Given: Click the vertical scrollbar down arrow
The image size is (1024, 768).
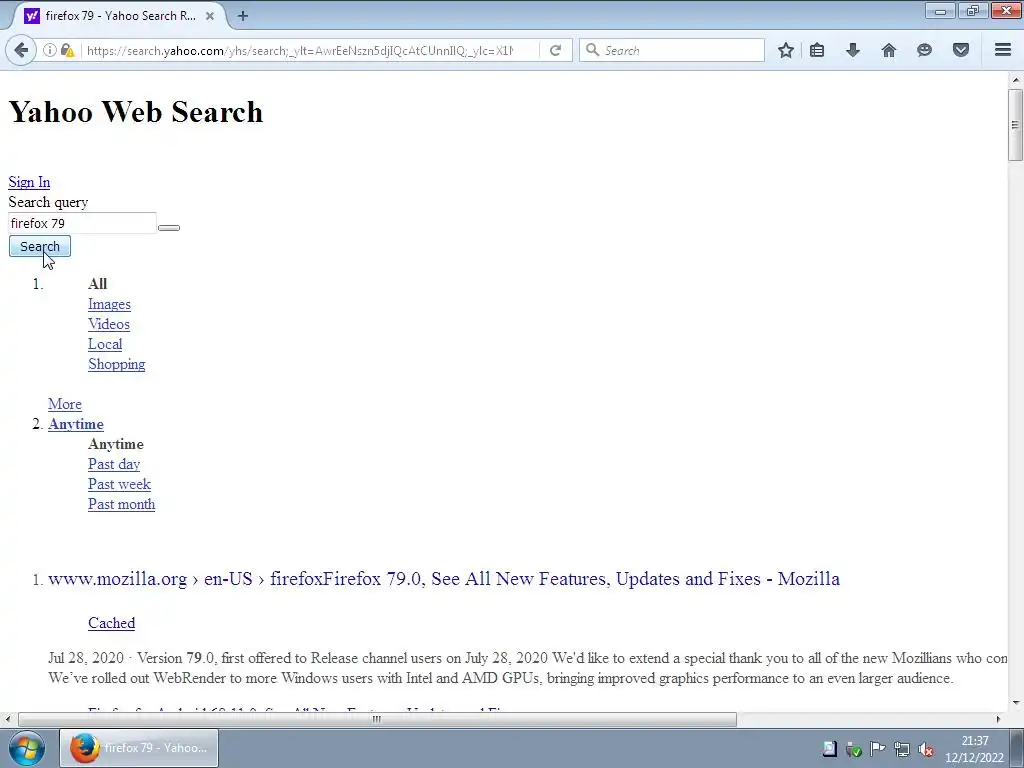Looking at the screenshot, I should click(x=1015, y=703).
